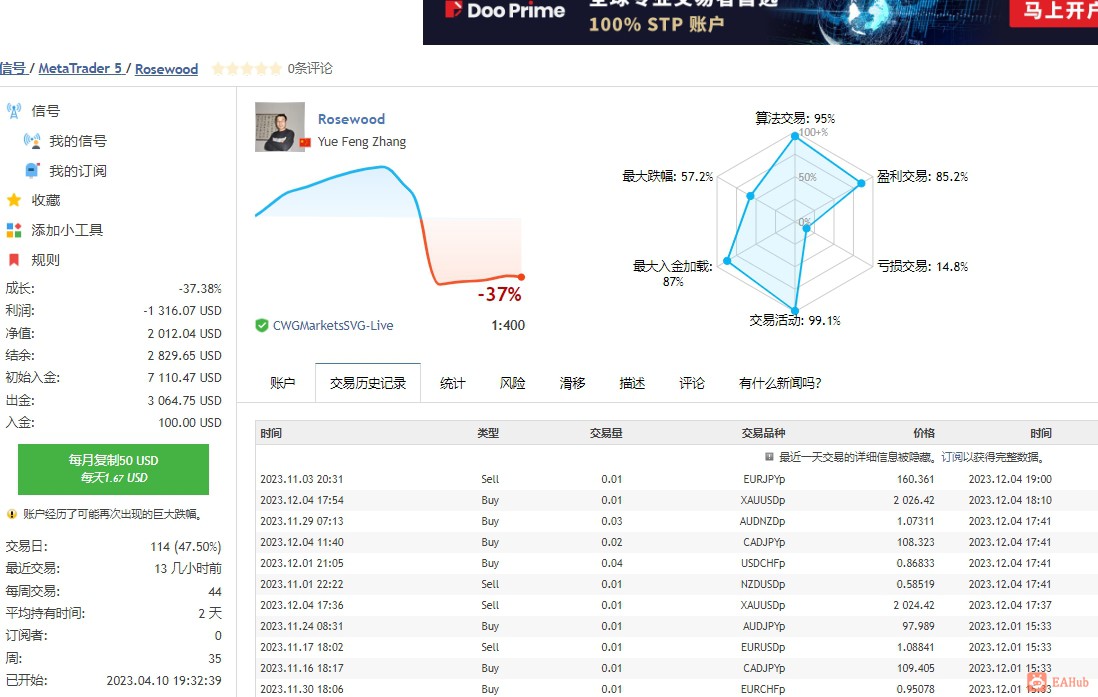1098x697 pixels.
Task: Click the Doo Prime ad banner
Action: (760, 22)
